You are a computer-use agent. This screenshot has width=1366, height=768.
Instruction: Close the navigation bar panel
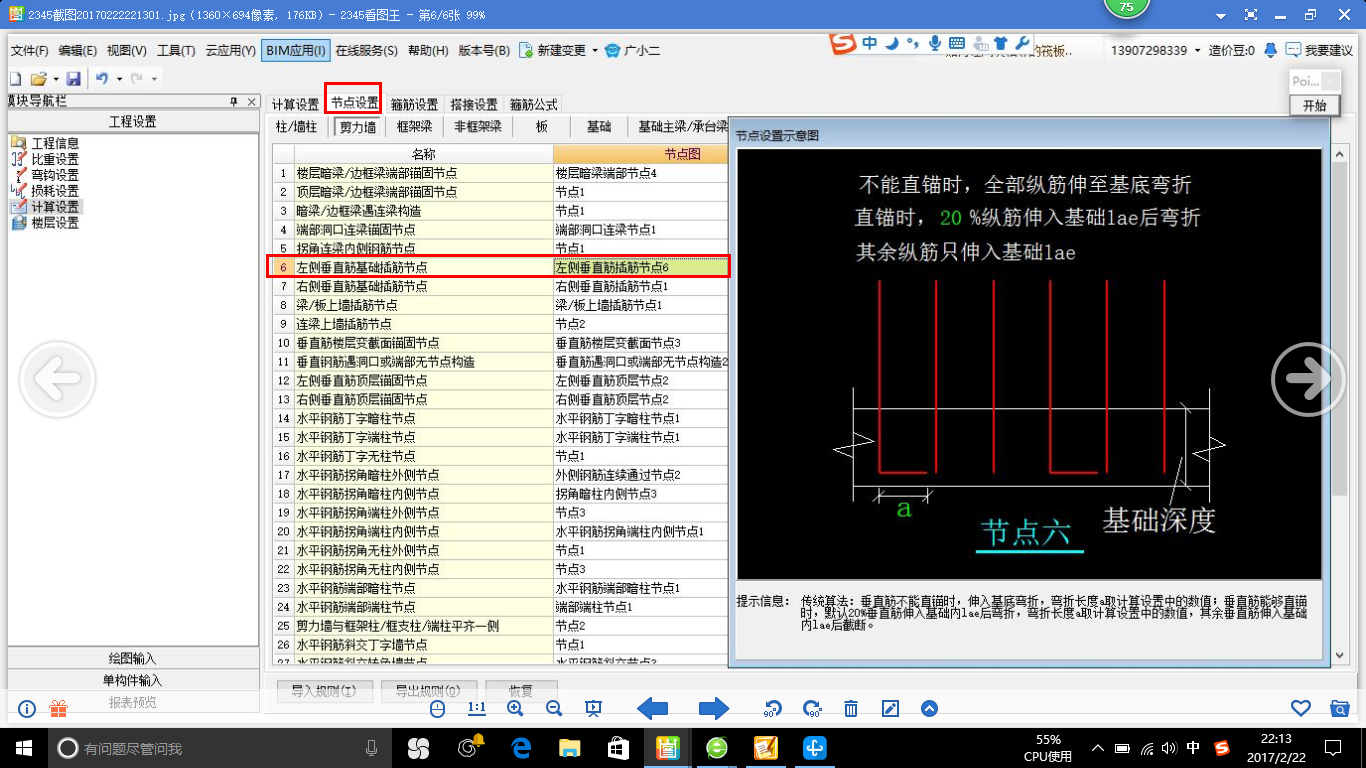(x=250, y=102)
